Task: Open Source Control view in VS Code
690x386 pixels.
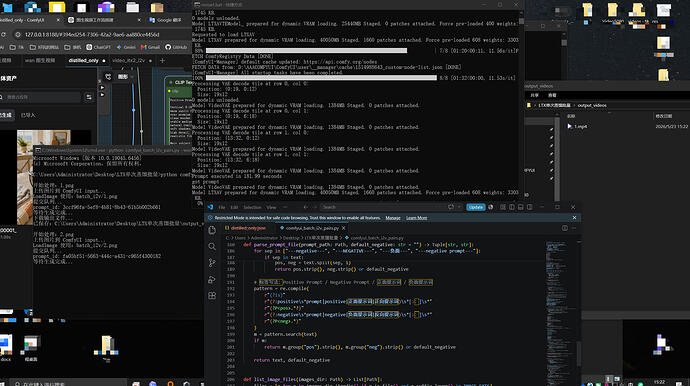Action: pos(212,263)
